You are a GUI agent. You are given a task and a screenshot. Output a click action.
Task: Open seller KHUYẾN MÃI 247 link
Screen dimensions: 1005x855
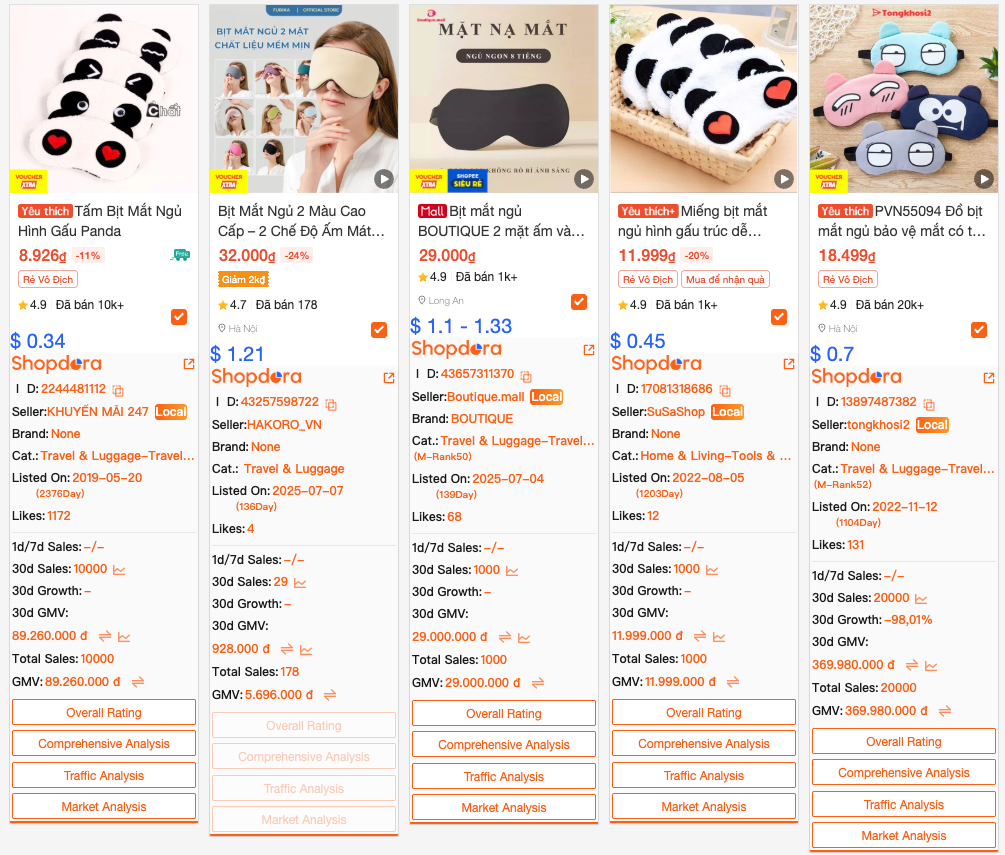coord(97,411)
